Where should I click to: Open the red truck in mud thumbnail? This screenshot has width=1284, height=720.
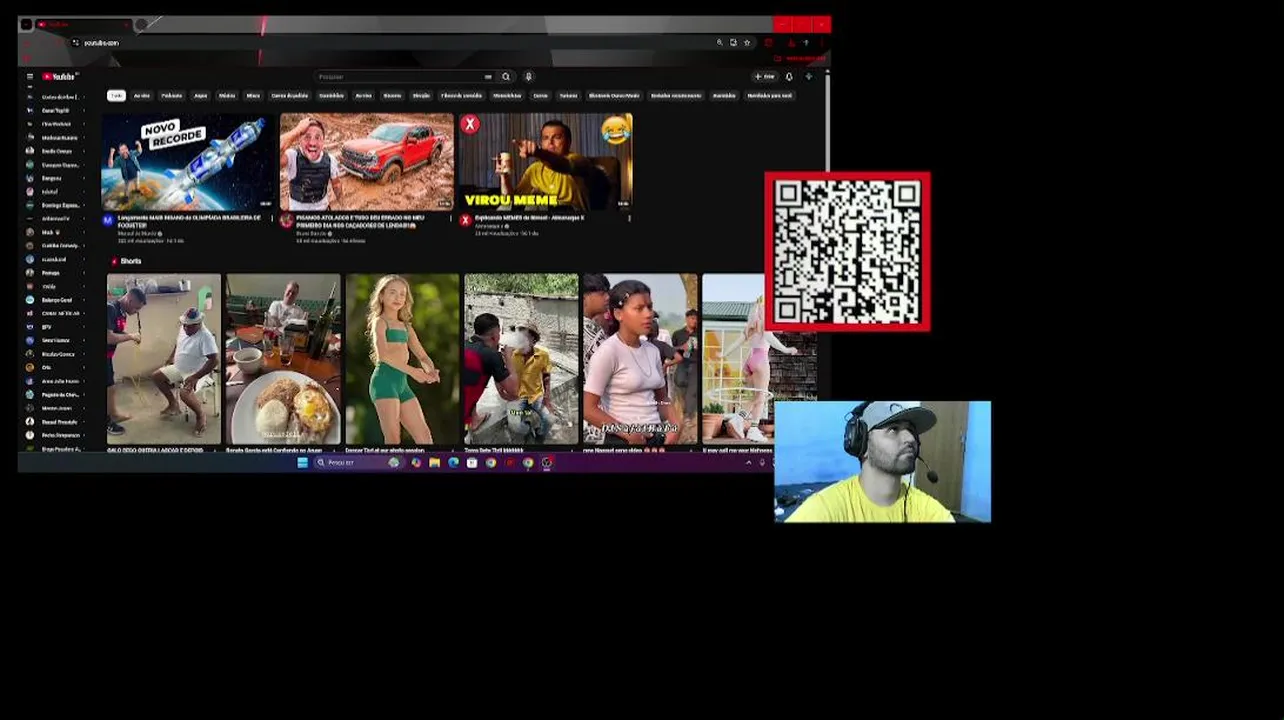pyautogui.click(x=366, y=161)
